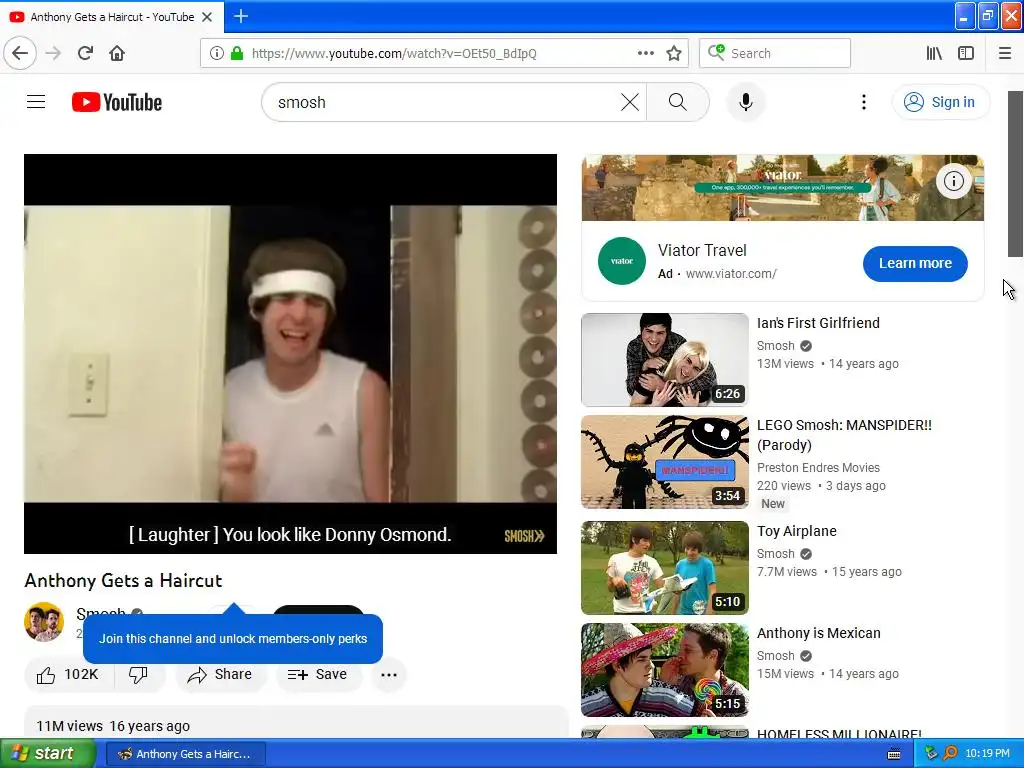Reload the current page

(85, 53)
